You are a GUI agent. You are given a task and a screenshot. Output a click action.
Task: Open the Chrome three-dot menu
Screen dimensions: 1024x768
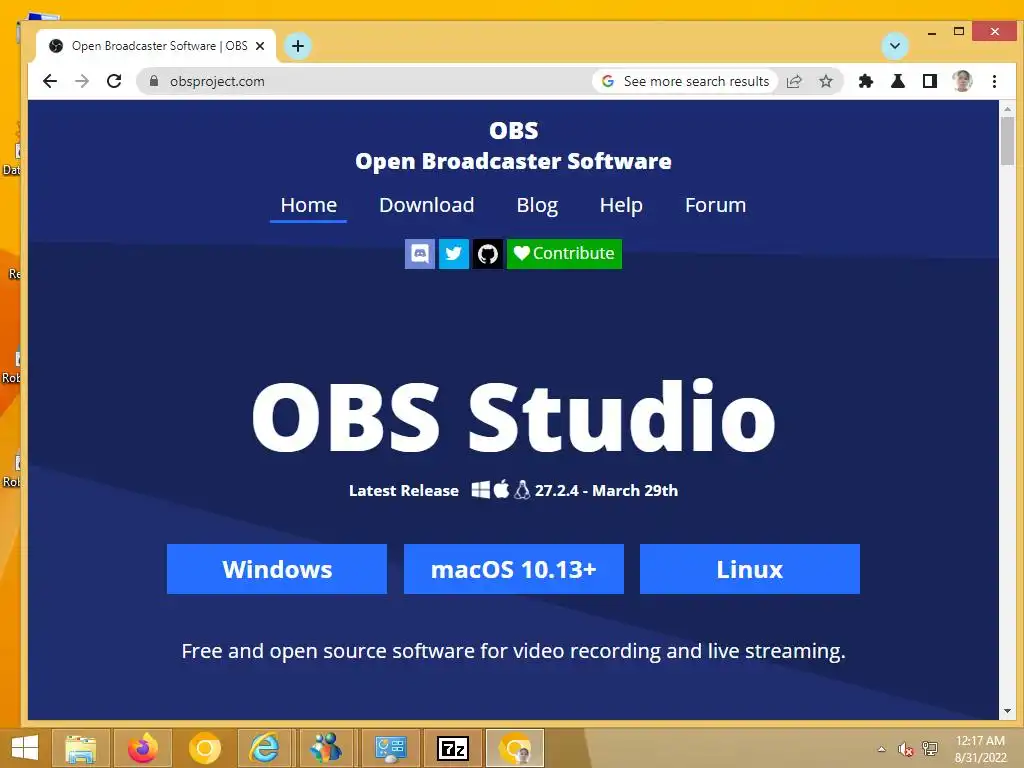tap(995, 81)
